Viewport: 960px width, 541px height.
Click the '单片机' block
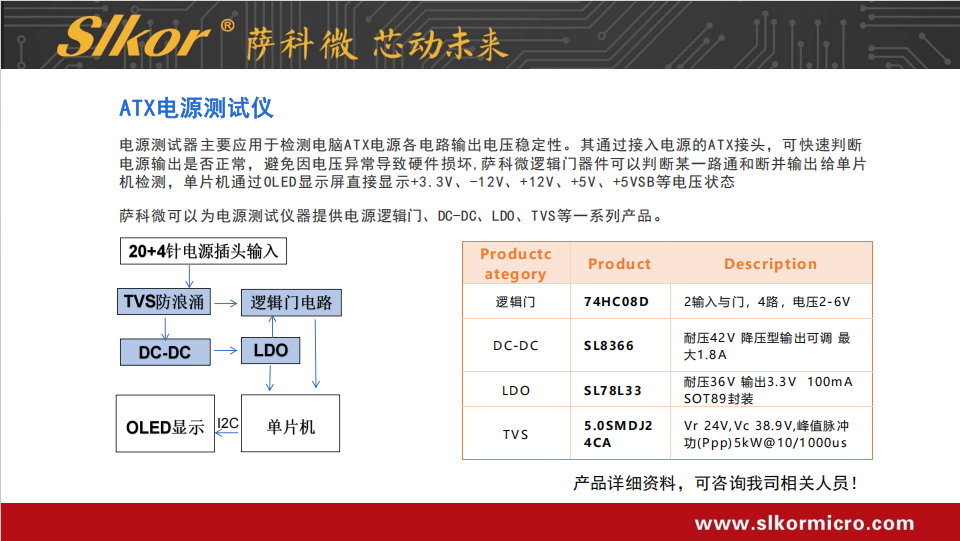[290, 423]
